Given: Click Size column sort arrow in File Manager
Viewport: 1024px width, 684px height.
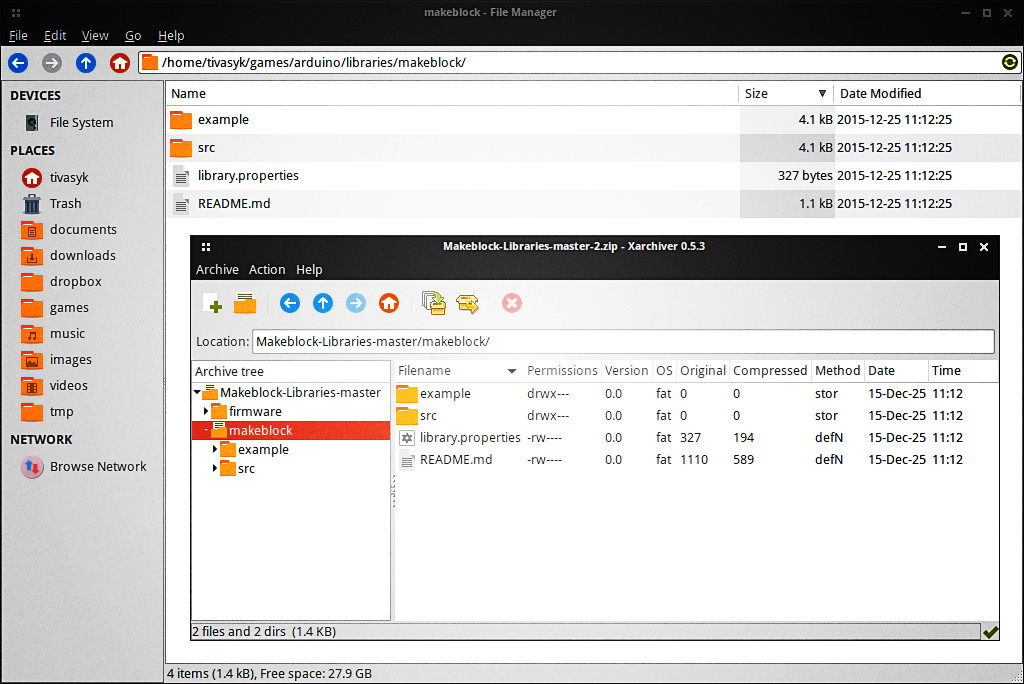Looking at the screenshot, I should [822, 93].
